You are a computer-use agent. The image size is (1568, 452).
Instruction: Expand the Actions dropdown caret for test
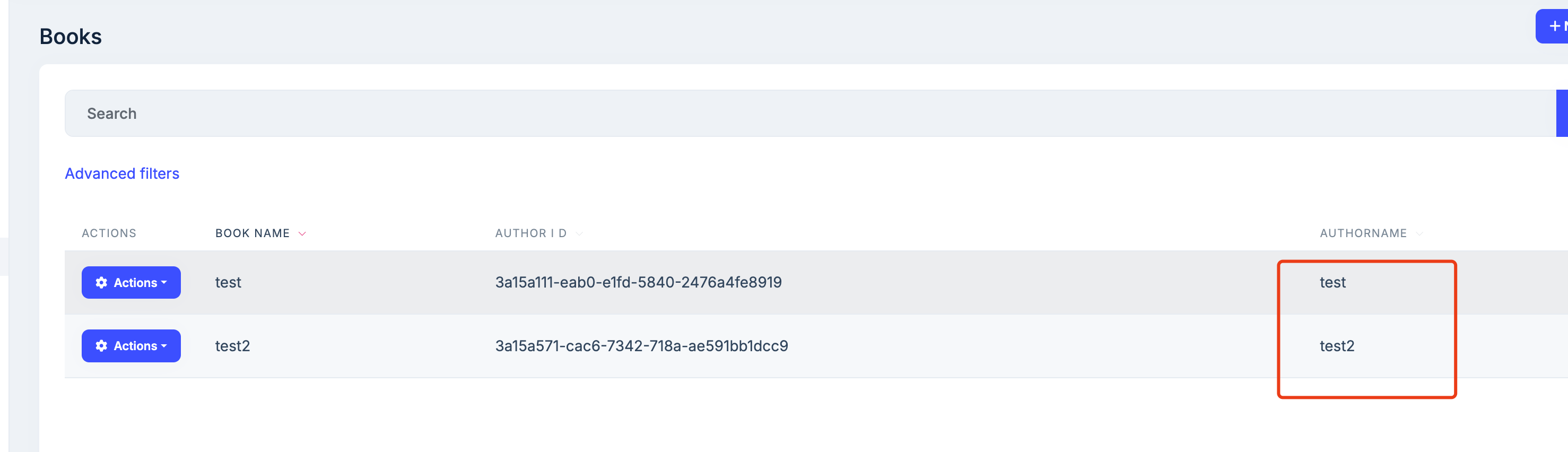coord(164,283)
